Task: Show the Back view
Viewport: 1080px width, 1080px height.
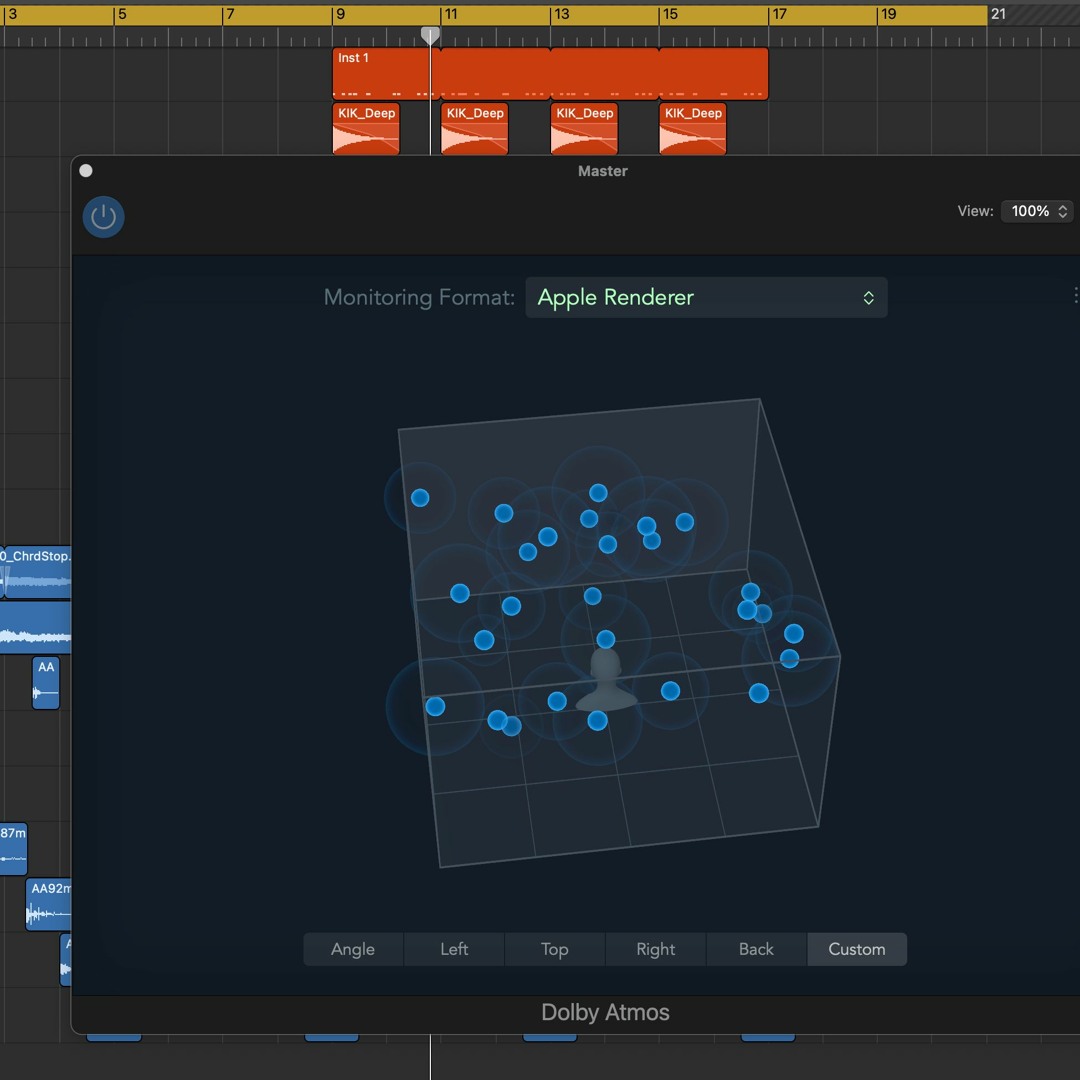Action: (756, 949)
